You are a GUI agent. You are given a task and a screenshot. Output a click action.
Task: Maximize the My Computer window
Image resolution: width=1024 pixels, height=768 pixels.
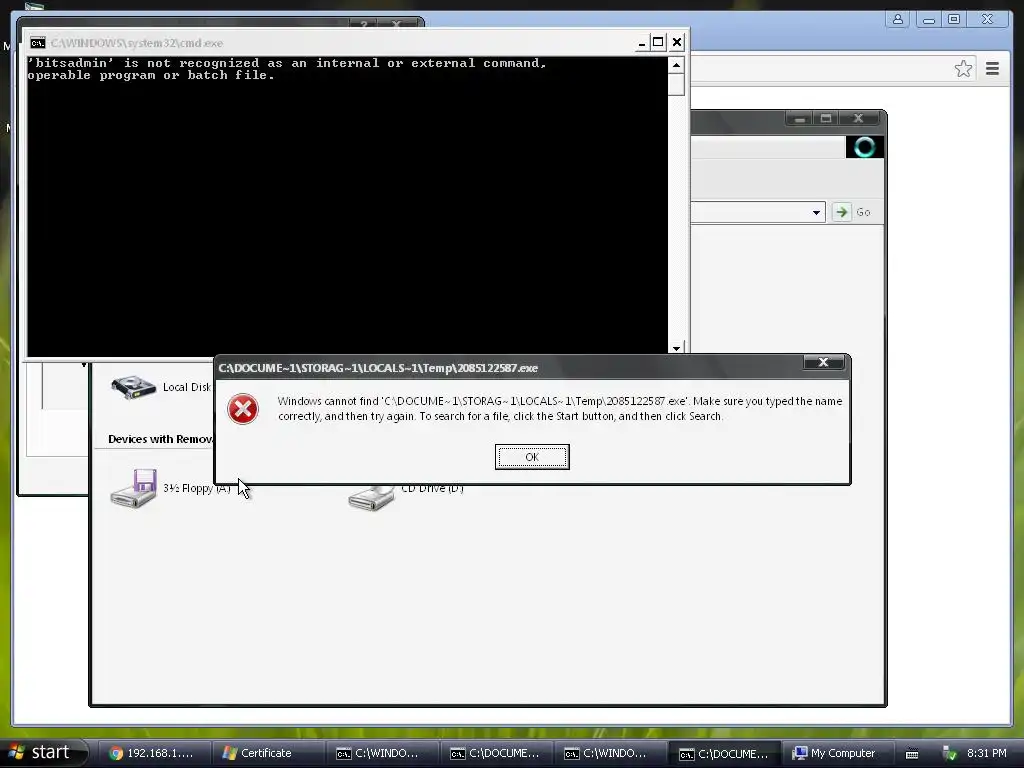[826, 118]
